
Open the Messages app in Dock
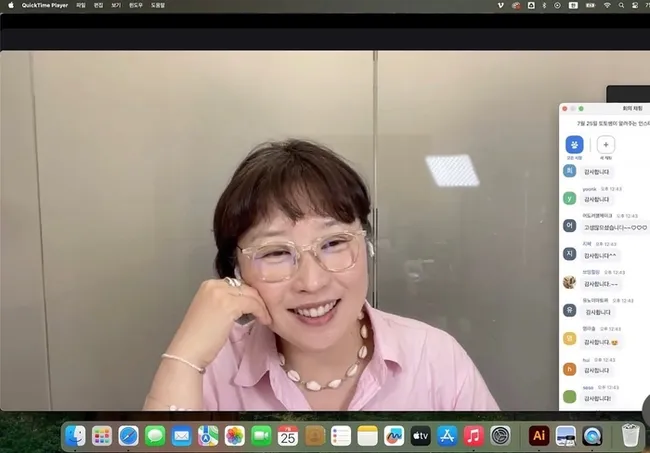(x=155, y=436)
